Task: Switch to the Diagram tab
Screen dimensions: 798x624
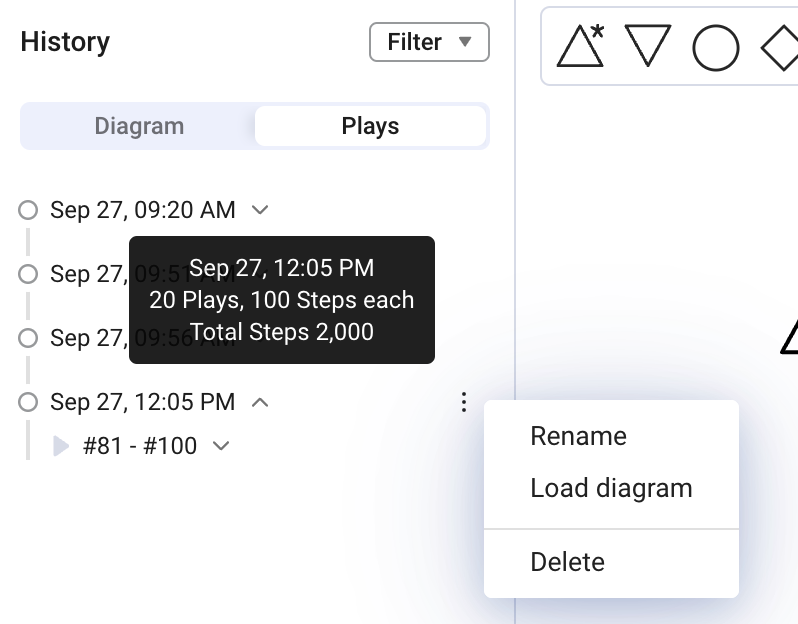Action: point(139,126)
